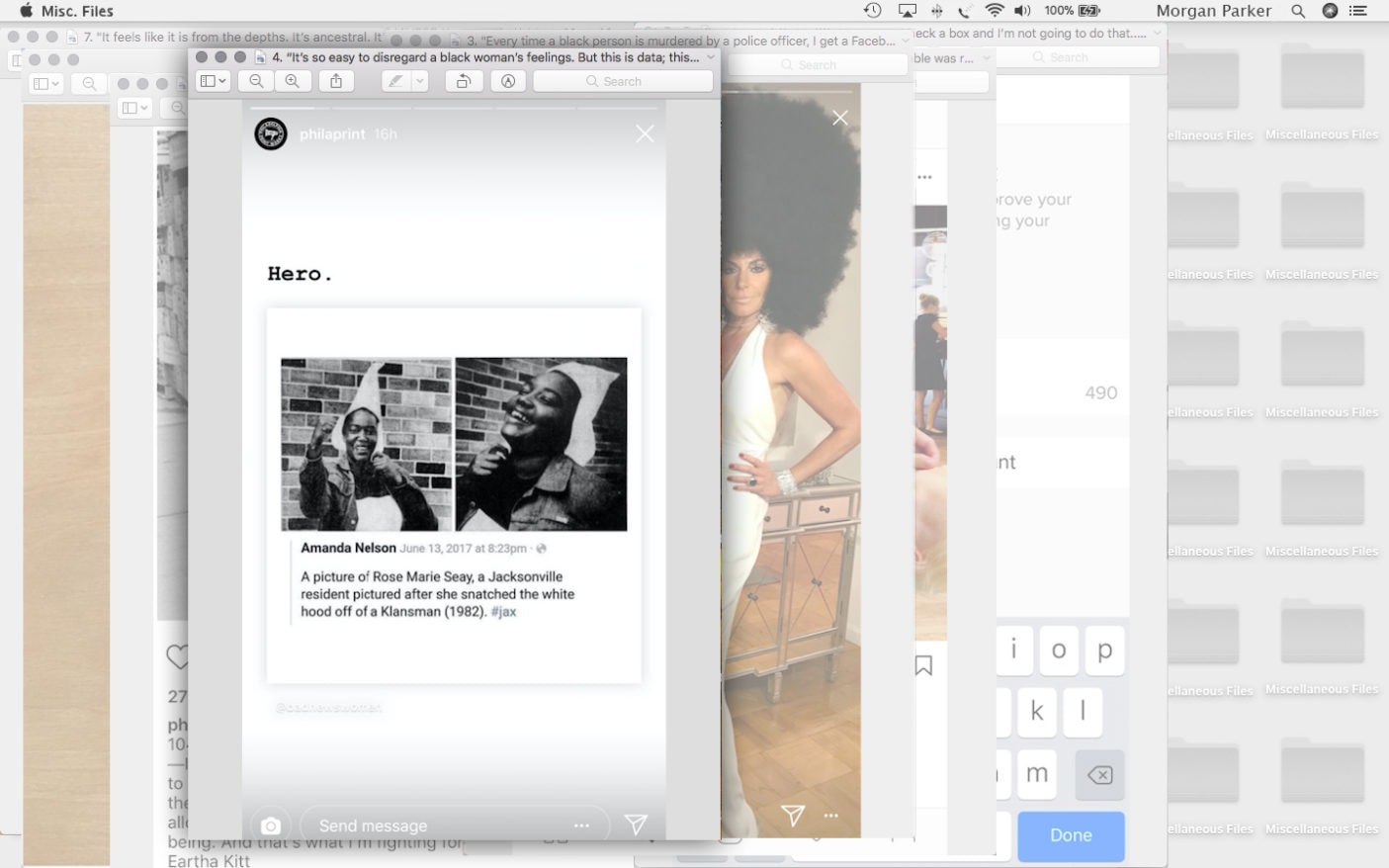Open Notification Center list icon
The height and width of the screenshot is (868, 1389).
(1358, 11)
